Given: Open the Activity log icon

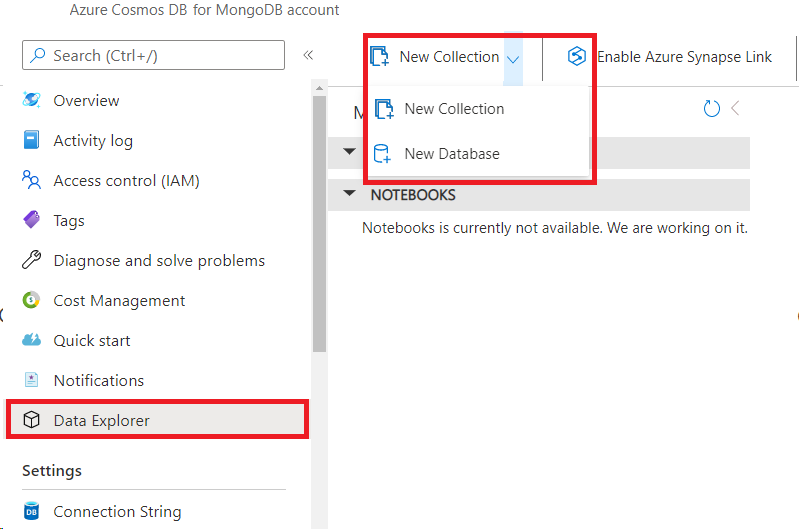Looking at the screenshot, I should [x=32, y=141].
